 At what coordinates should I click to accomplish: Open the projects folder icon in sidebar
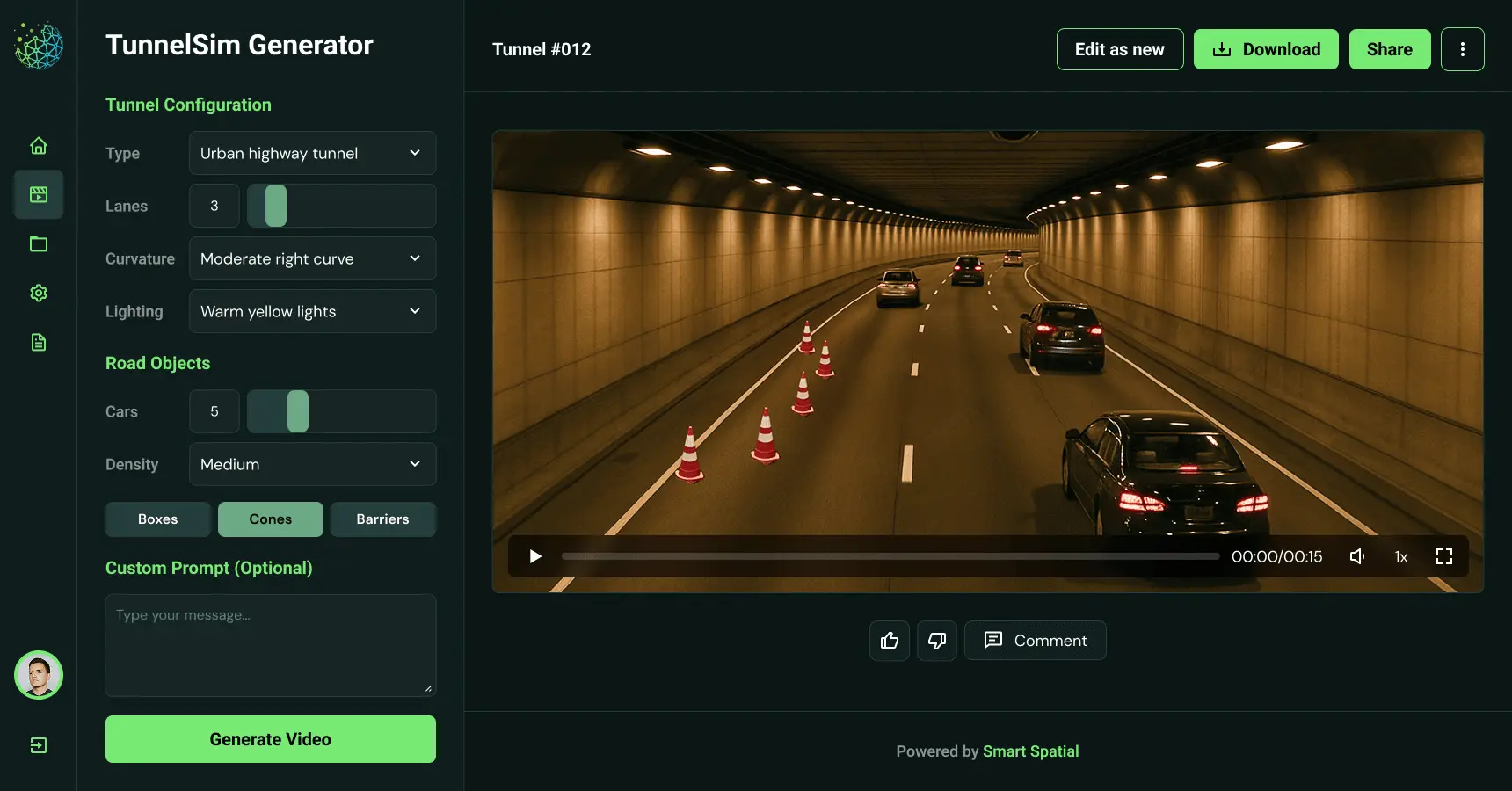click(39, 244)
